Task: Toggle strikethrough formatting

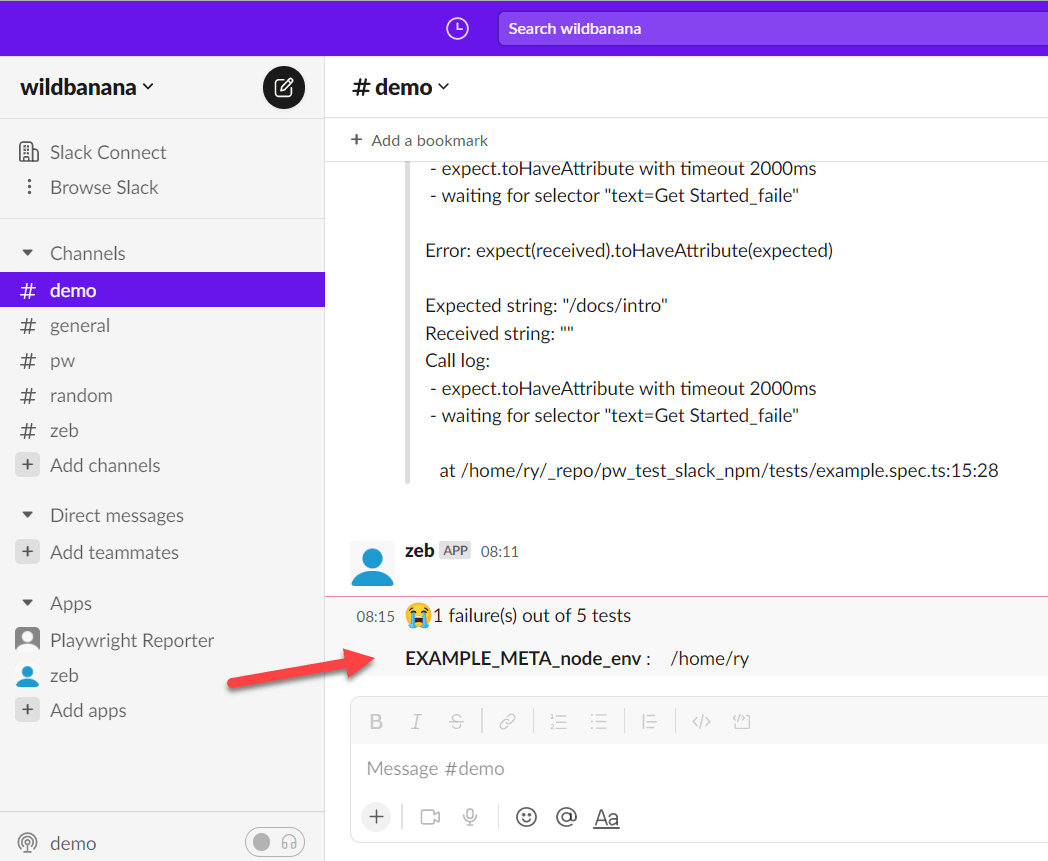Action: [x=456, y=721]
